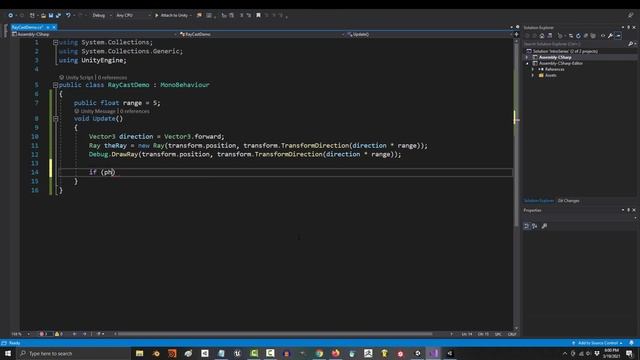This screenshot has width=640, height=360.
Task: Switch to the Git Changes tab
Action: (569, 201)
